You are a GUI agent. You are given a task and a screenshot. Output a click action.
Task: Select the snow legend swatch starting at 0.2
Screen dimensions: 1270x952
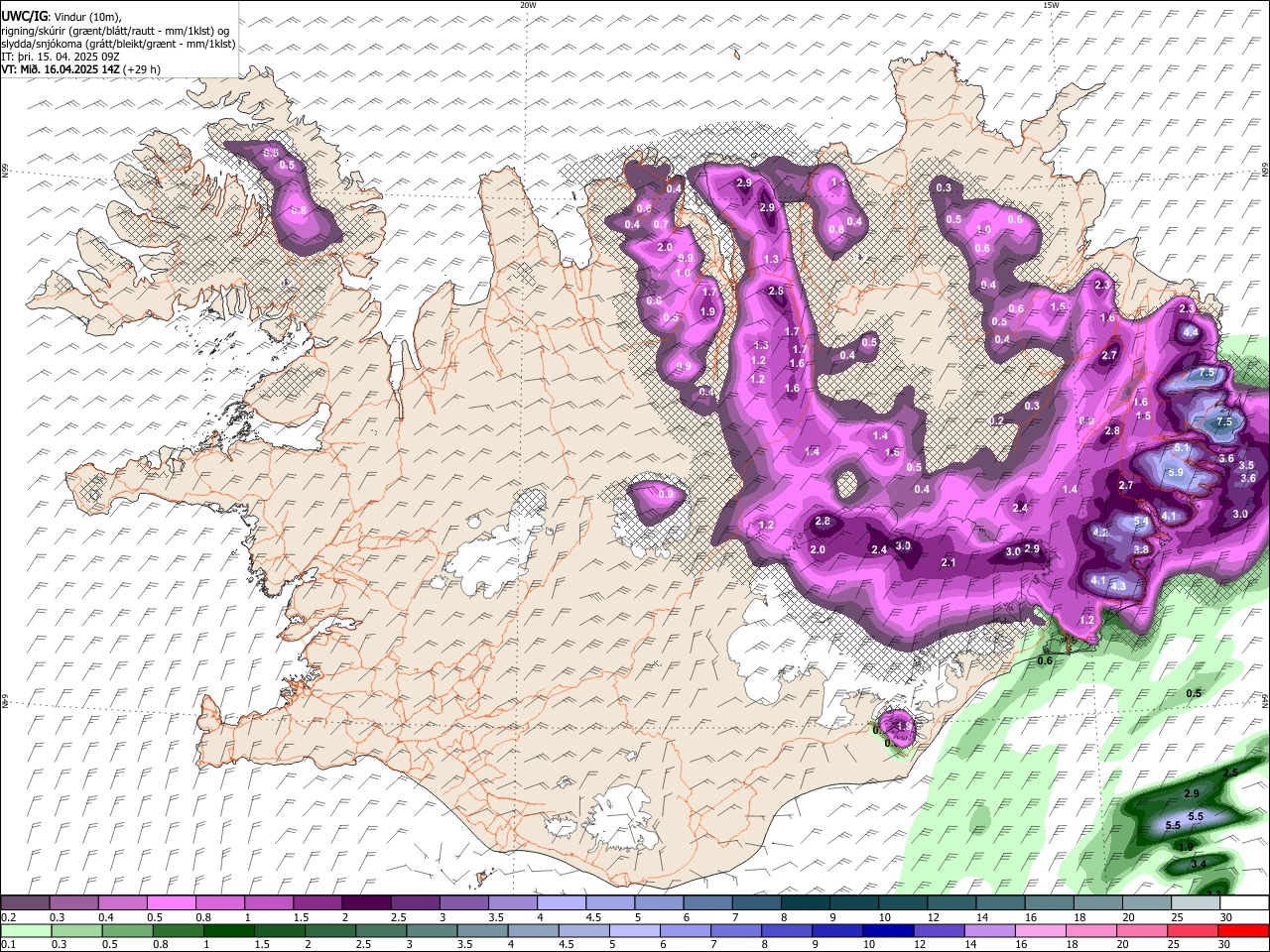coord(25,903)
